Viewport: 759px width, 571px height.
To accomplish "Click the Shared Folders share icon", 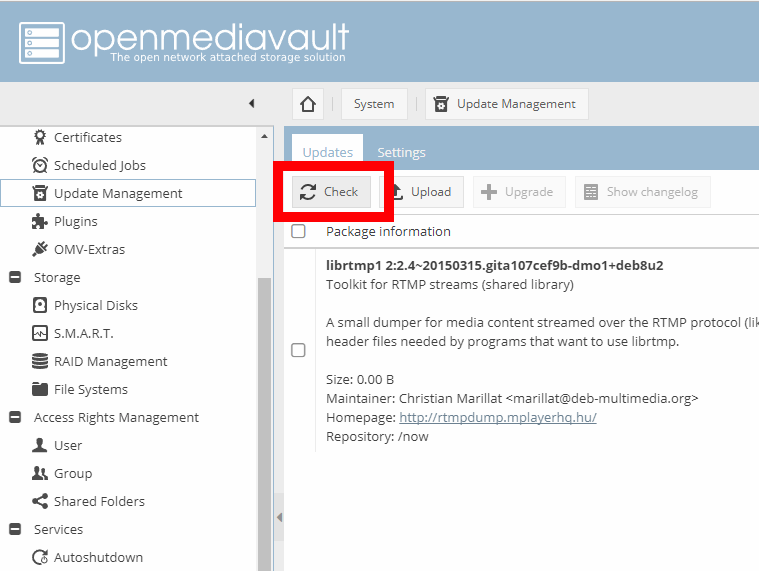I will (x=40, y=501).
